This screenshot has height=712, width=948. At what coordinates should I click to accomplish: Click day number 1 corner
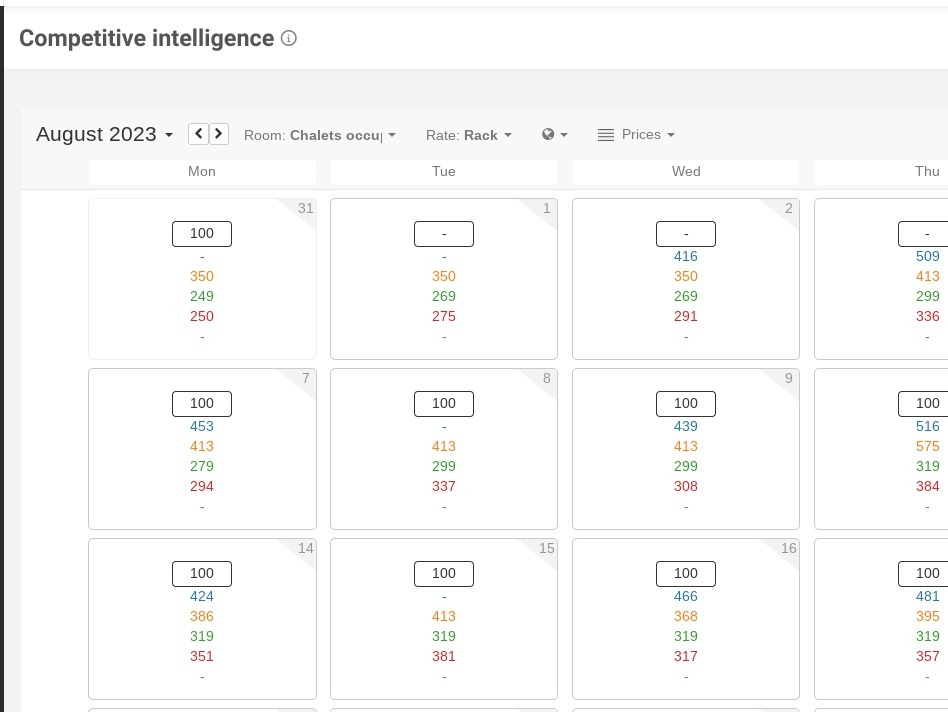[x=547, y=209]
